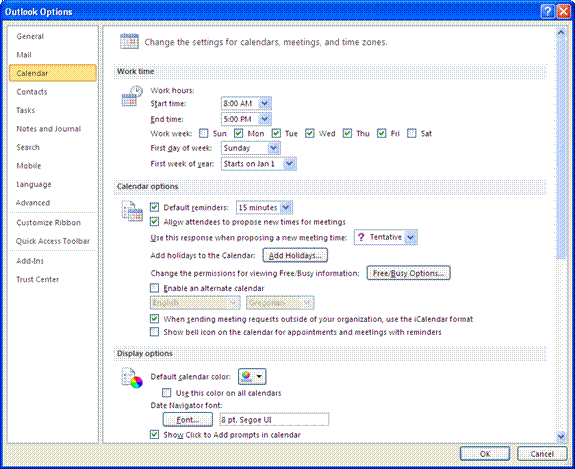Toggle the Sun work week checkbox
Screen dimensions: 575x469
(x=204, y=133)
